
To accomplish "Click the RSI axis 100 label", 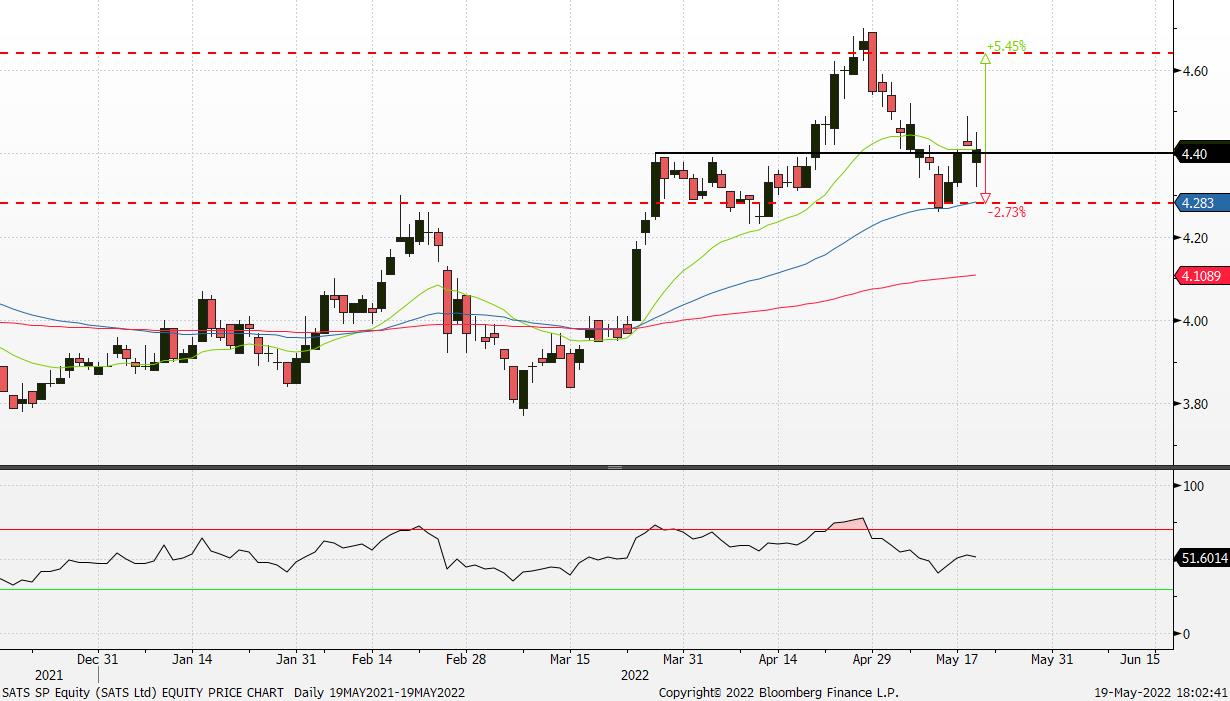I will [x=1192, y=486].
